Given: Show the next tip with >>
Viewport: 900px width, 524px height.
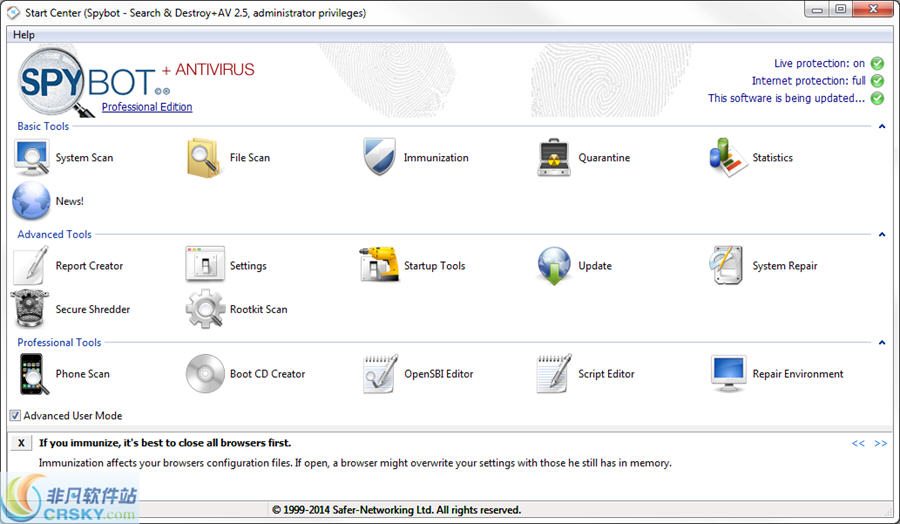Looking at the screenshot, I should pyautogui.click(x=880, y=443).
